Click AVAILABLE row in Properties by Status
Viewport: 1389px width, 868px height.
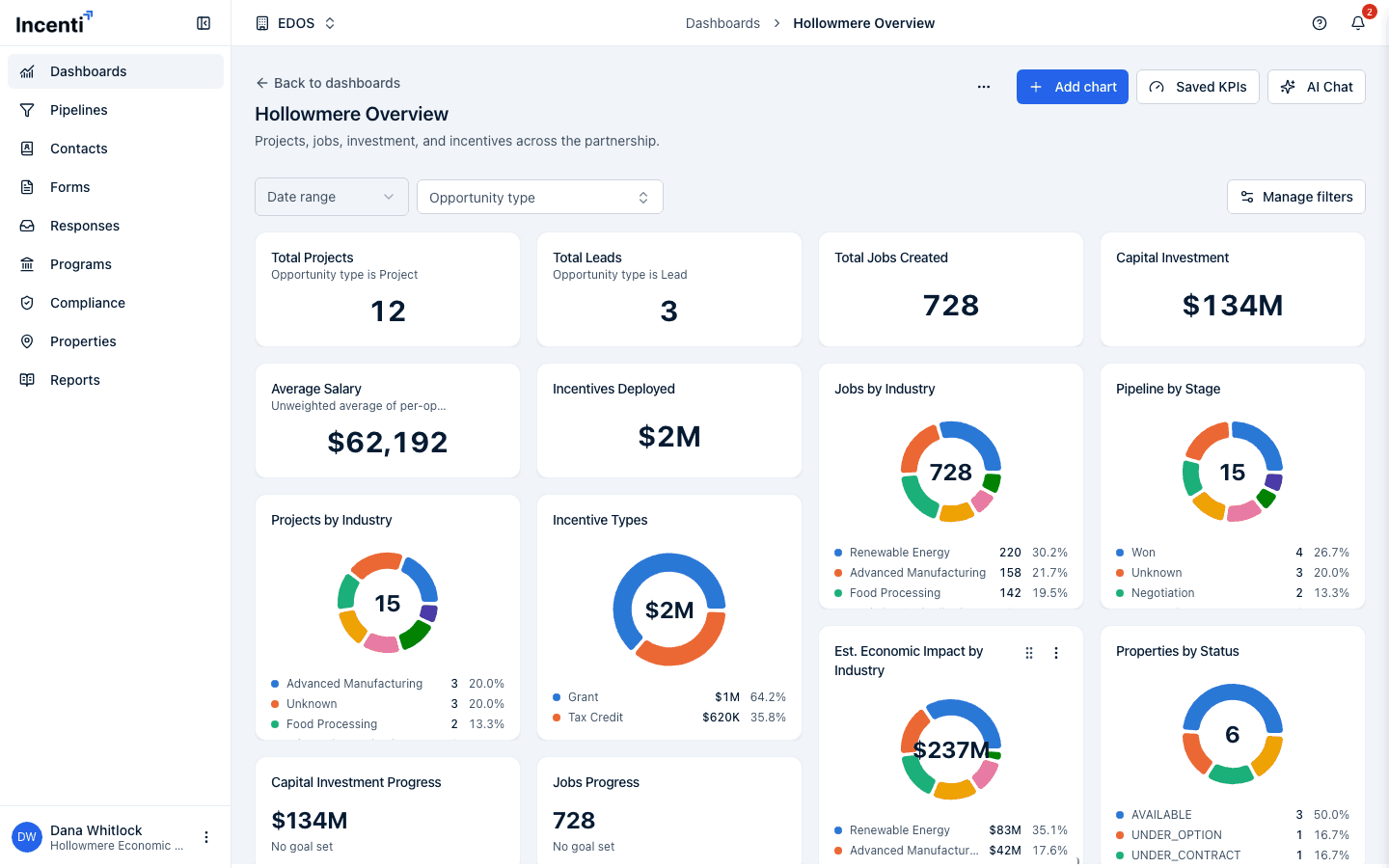[1233, 815]
